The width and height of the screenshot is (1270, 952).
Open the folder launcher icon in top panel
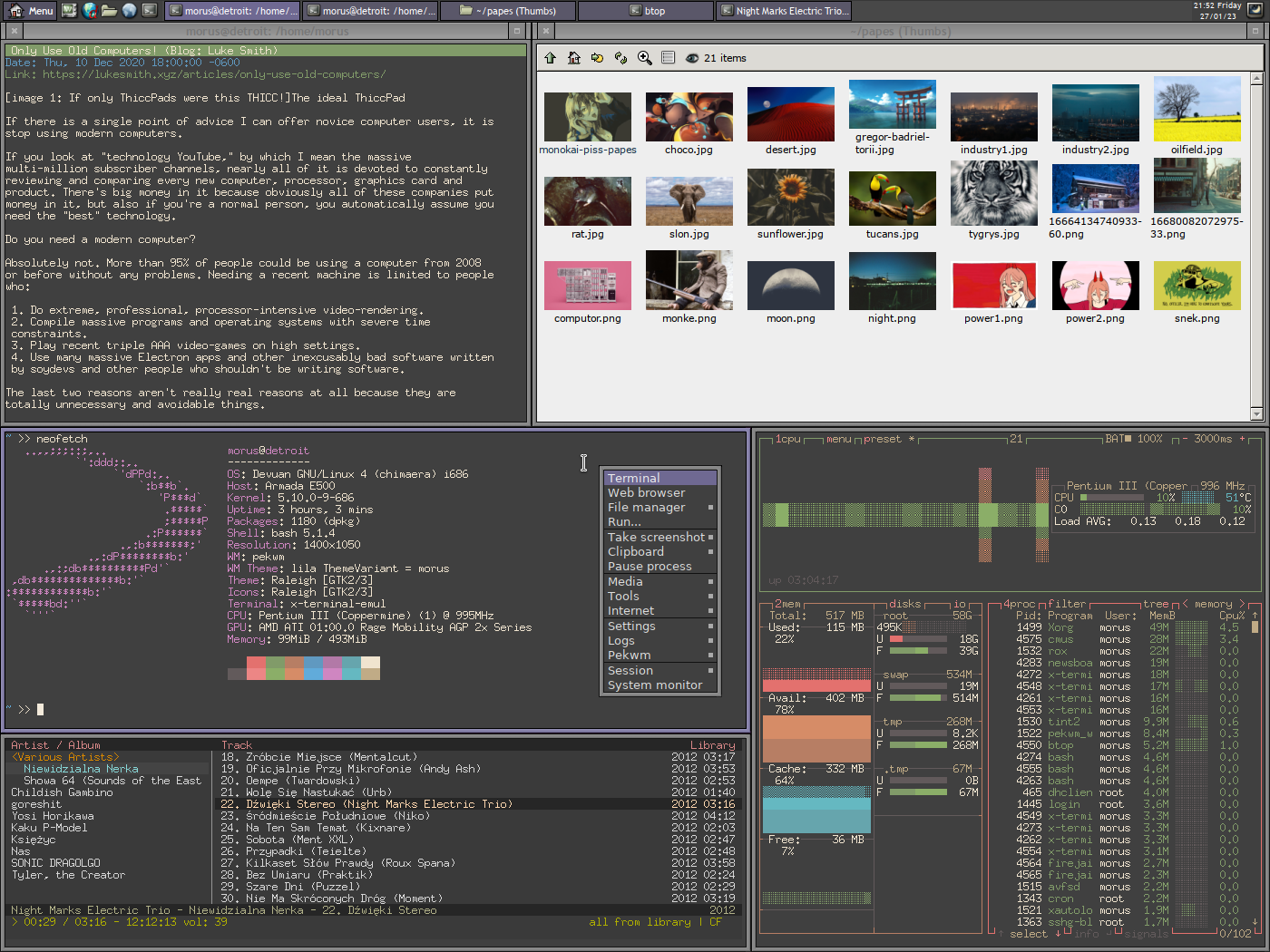tap(109, 11)
